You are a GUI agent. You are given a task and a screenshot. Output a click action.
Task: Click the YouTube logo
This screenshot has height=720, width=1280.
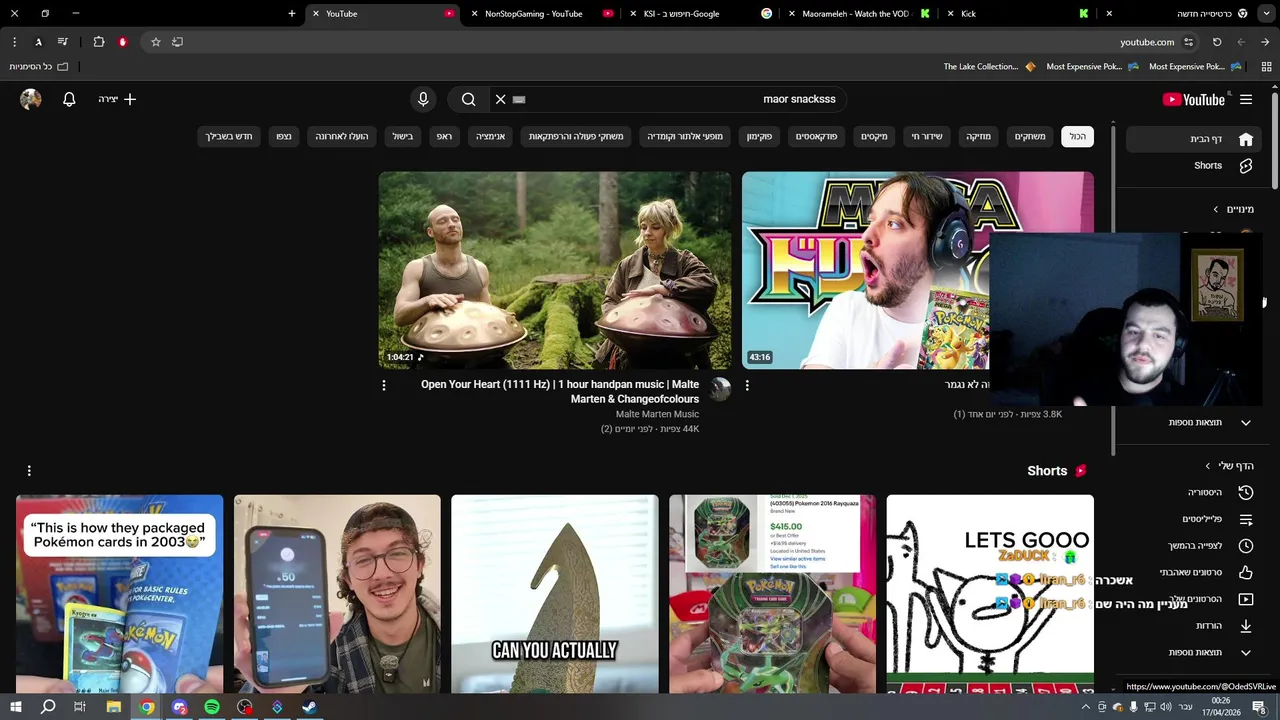1194,99
